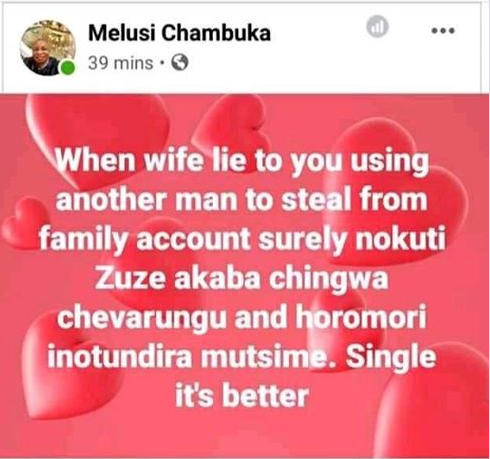This screenshot has width=490, height=459.
Task: Click the "another man to steal from" line
Action: [x=241, y=200]
